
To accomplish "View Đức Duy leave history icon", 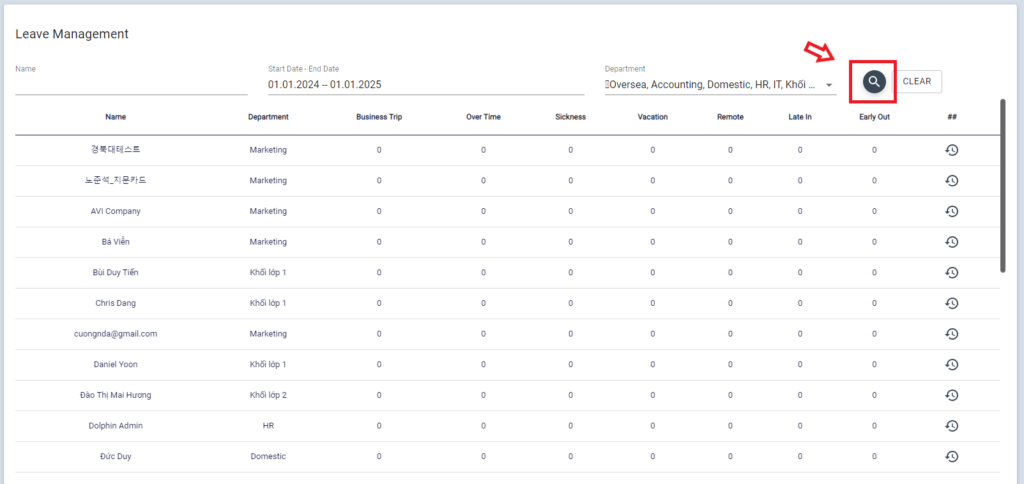I will (x=952, y=456).
